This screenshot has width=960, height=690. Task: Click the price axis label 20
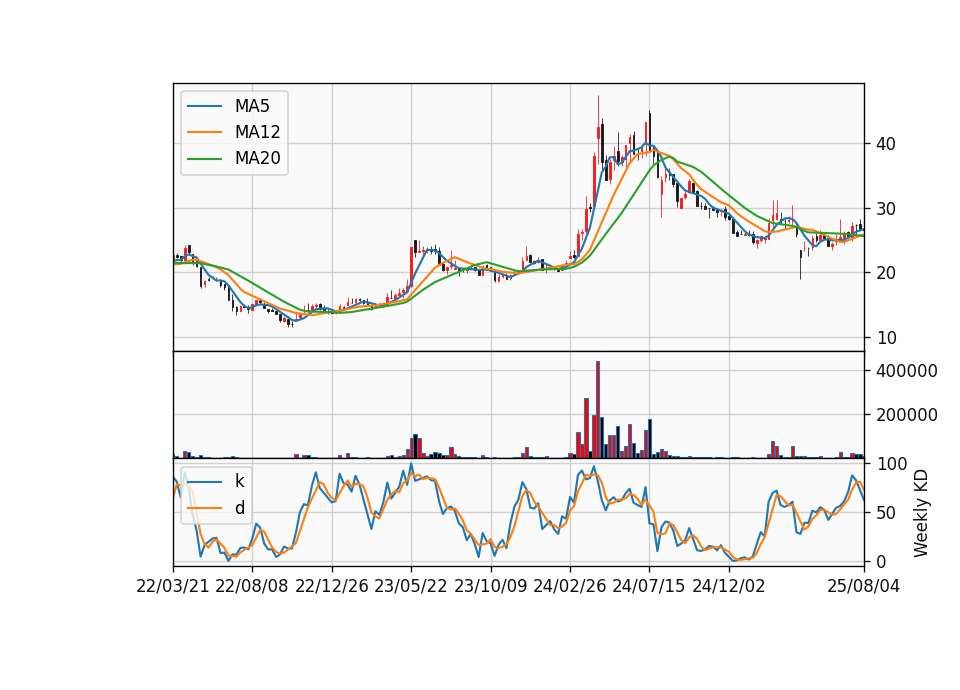click(x=885, y=273)
